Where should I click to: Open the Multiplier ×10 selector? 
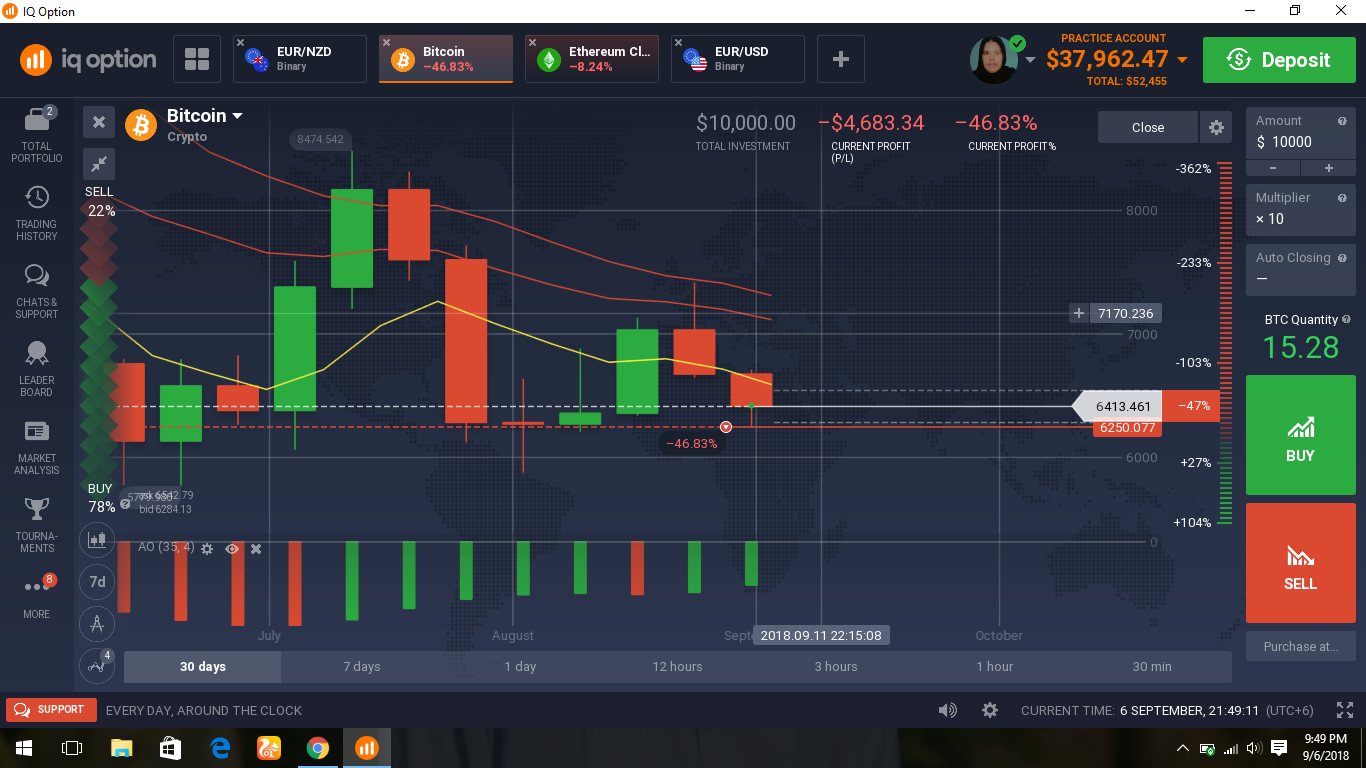(1300, 209)
